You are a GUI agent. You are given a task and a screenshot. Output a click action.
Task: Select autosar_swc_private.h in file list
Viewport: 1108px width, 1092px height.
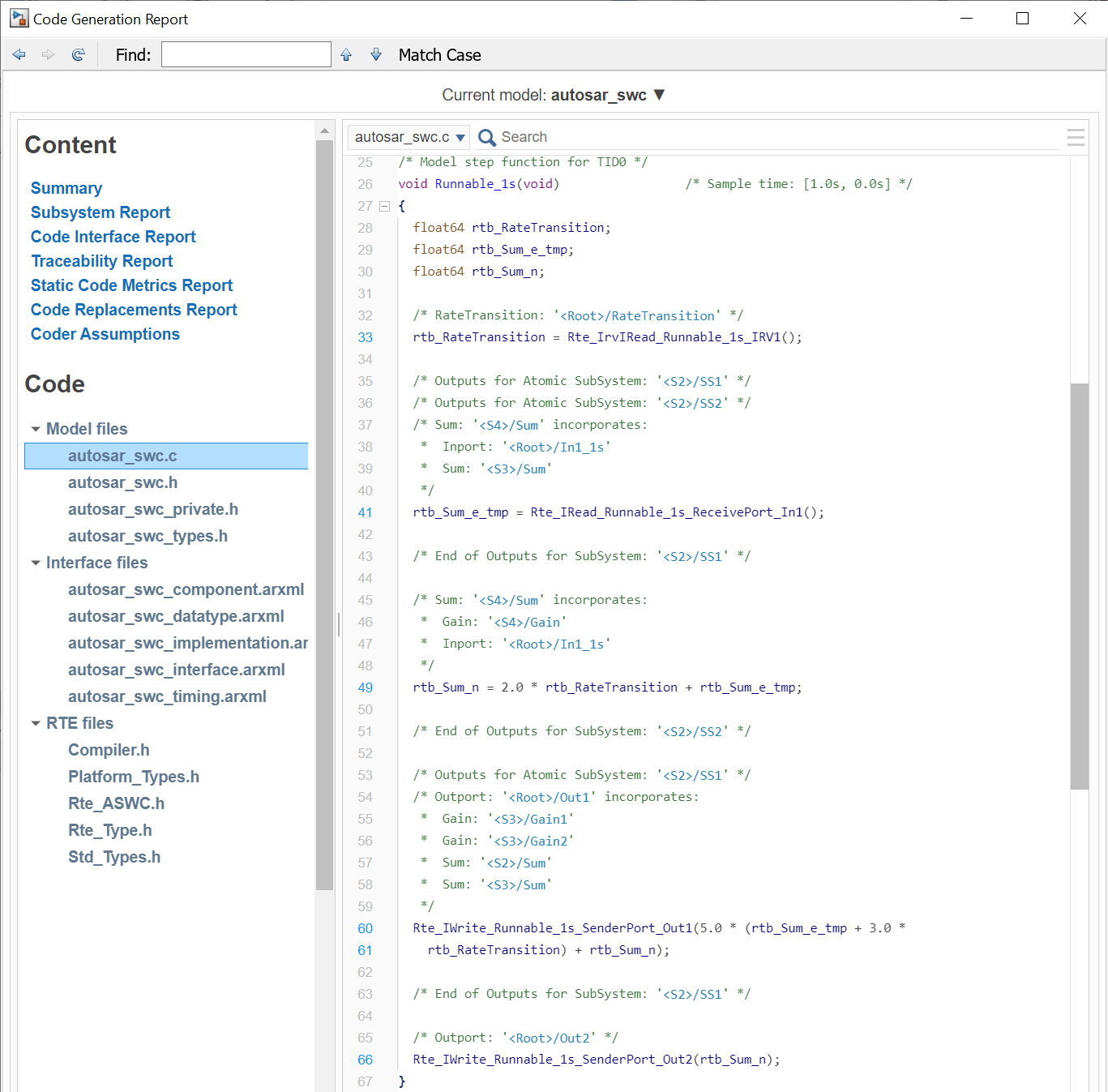pyautogui.click(x=152, y=509)
